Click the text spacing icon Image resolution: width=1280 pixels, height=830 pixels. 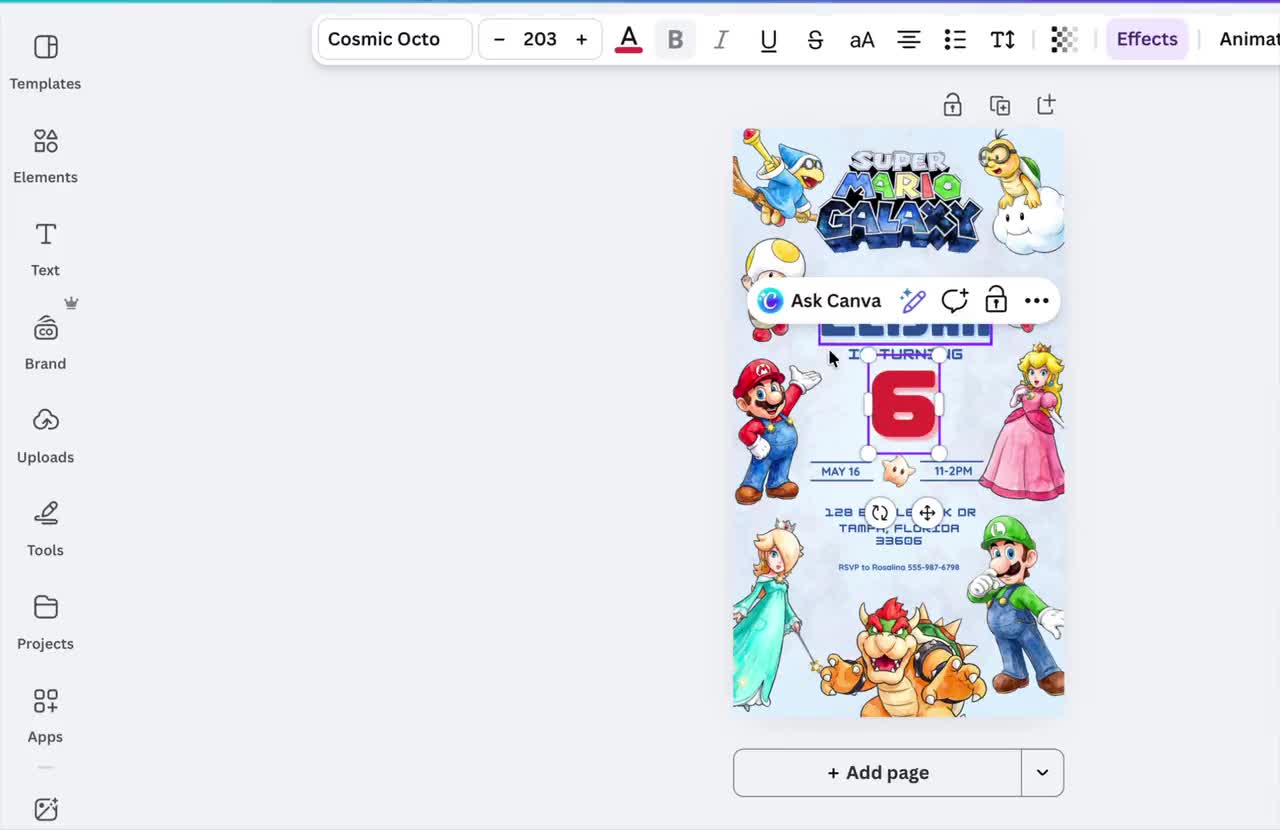pyautogui.click(x=1002, y=39)
